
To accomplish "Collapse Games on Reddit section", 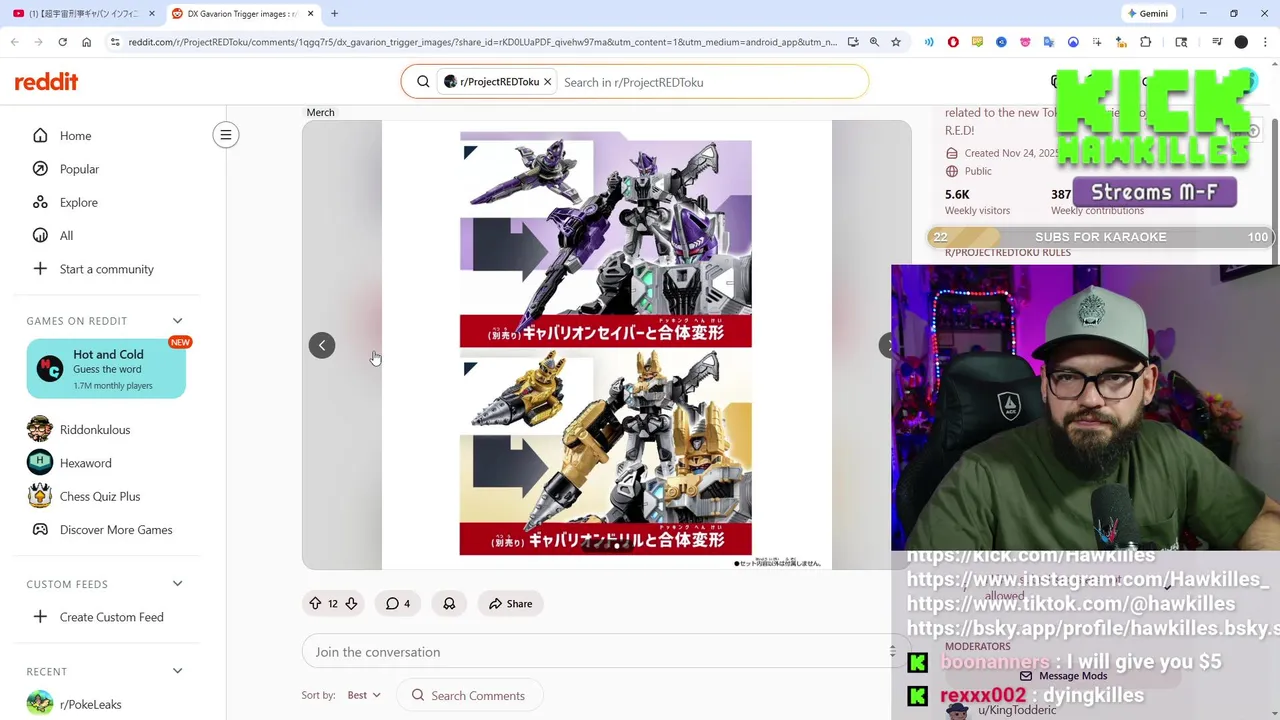I will point(177,321).
